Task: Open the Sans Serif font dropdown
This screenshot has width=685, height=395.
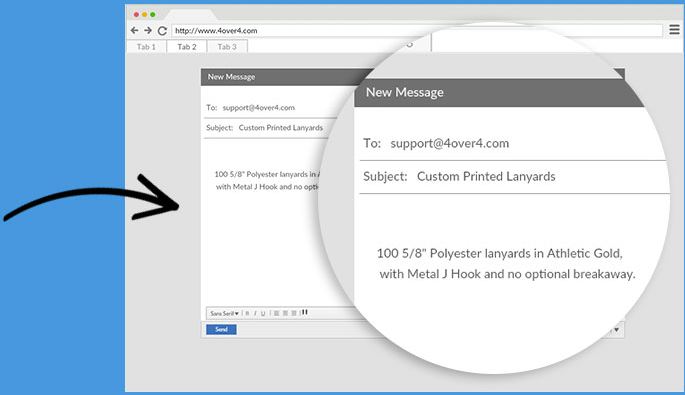Action: 225,313
